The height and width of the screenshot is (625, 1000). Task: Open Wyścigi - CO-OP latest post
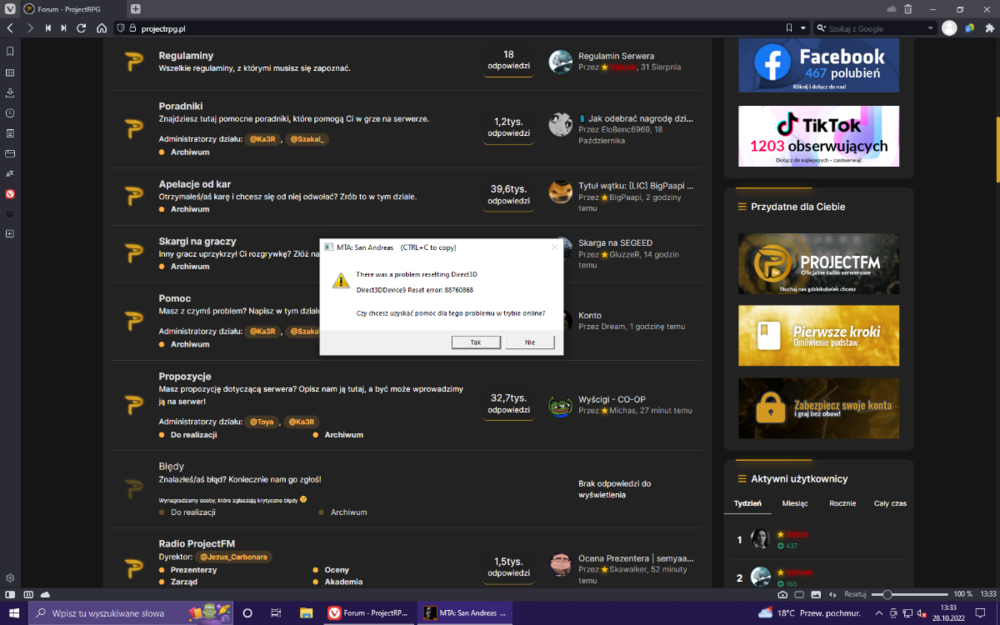pyautogui.click(x=612, y=399)
